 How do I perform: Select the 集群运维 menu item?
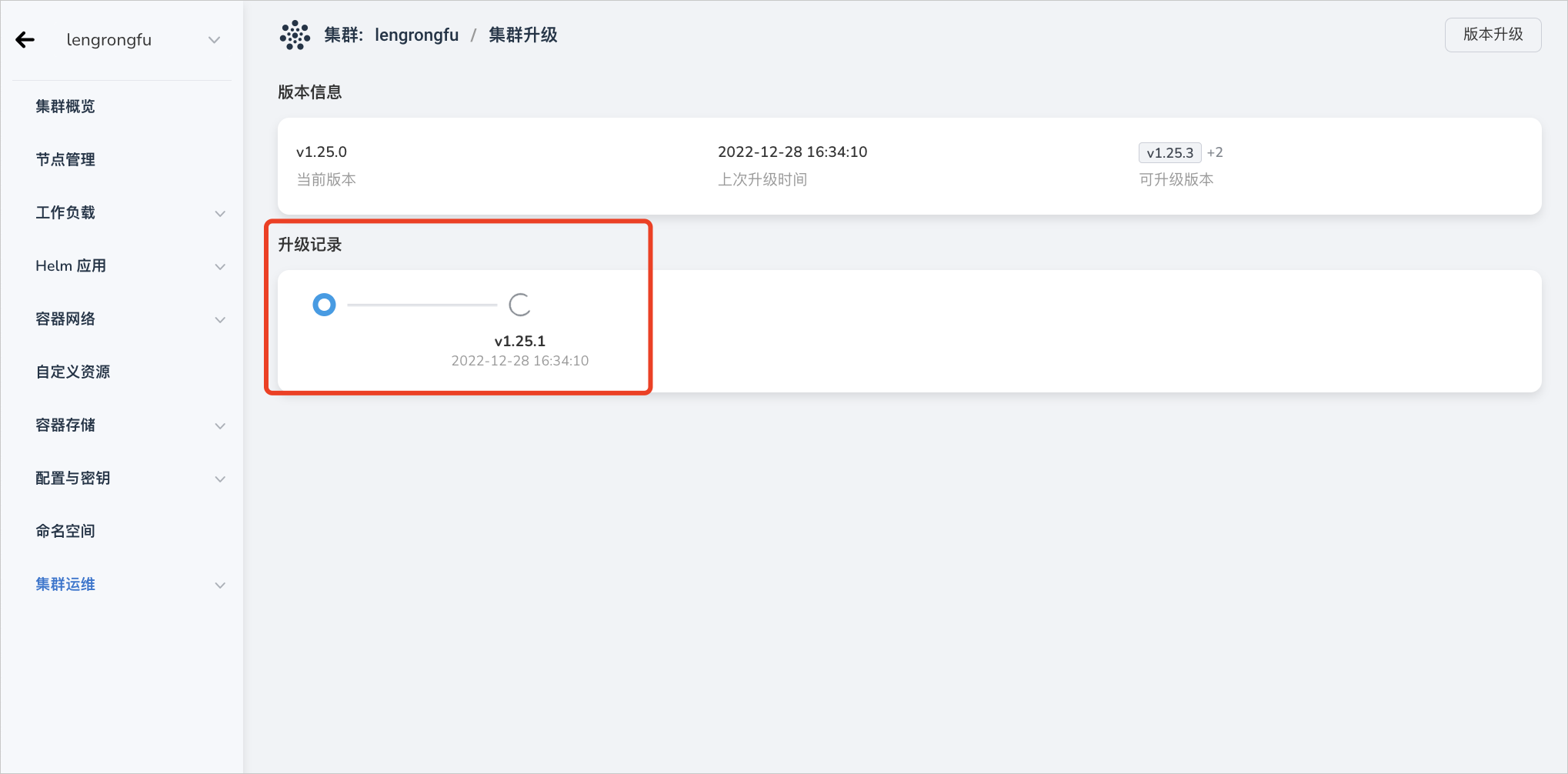65,584
